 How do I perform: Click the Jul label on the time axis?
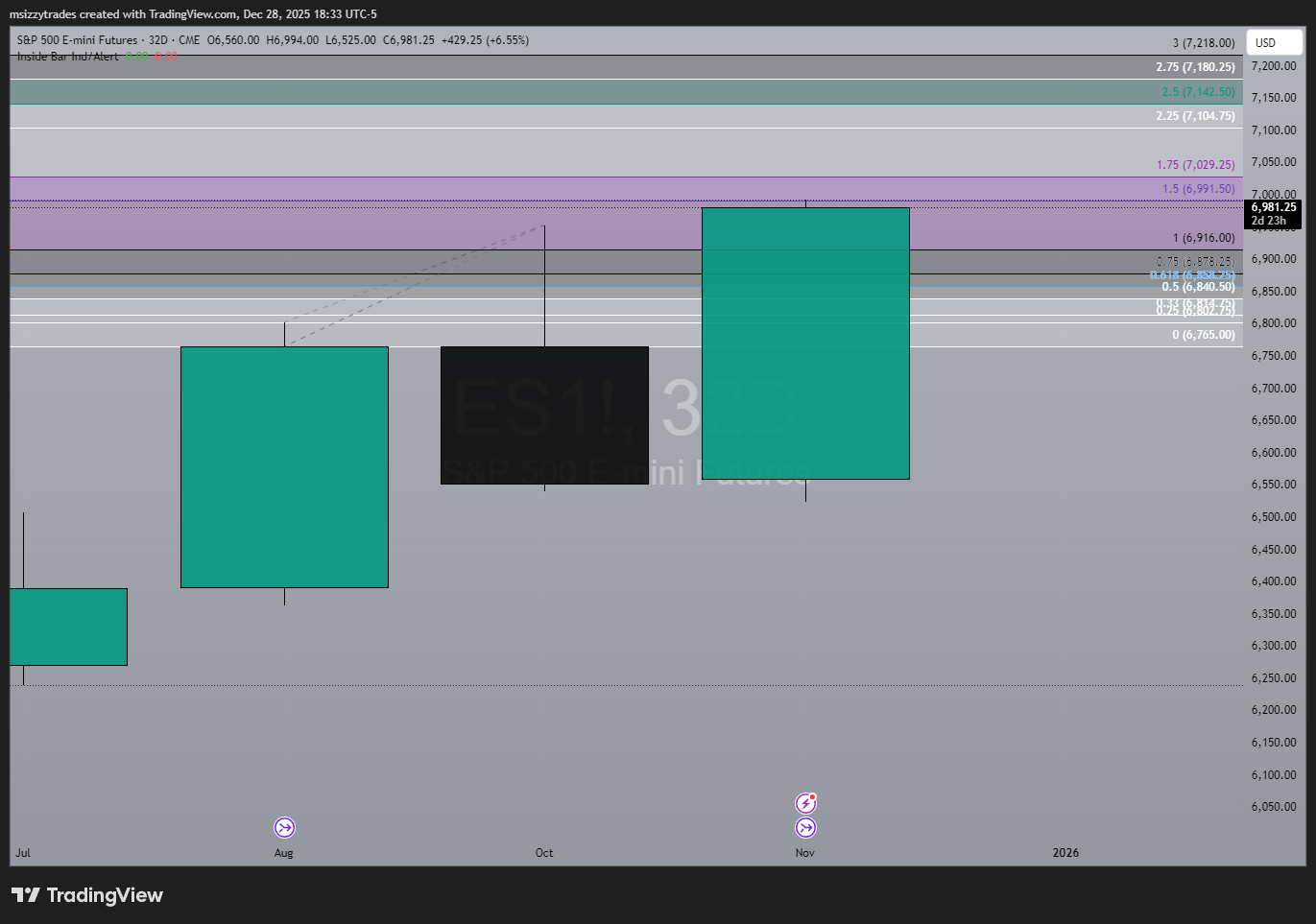[23, 853]
